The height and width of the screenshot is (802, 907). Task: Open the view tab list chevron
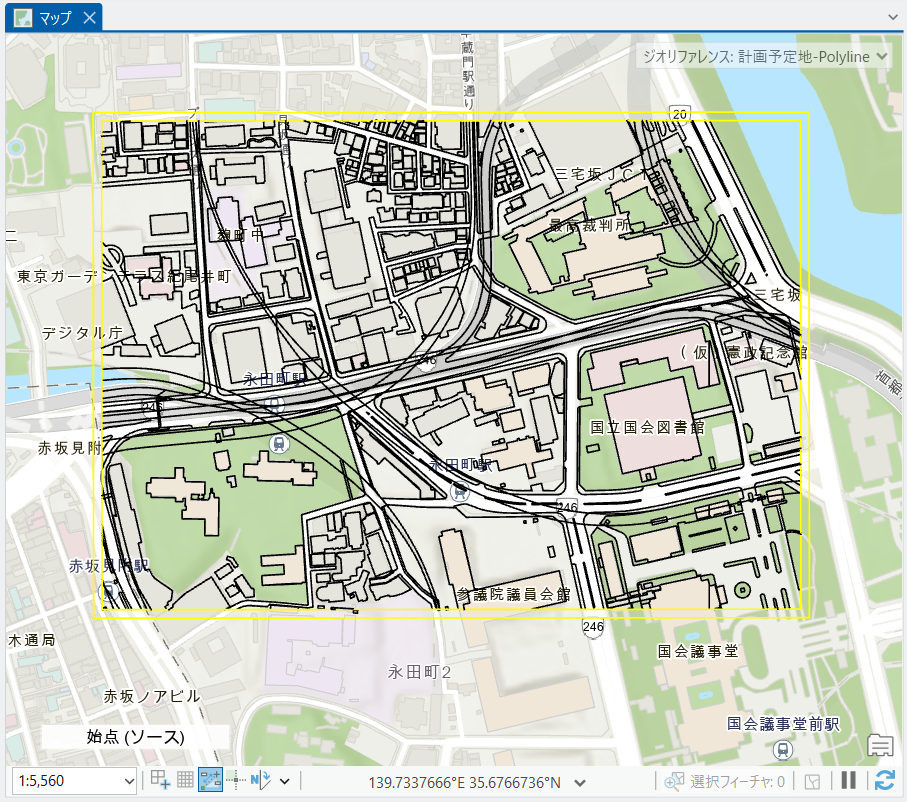(892, 16)
